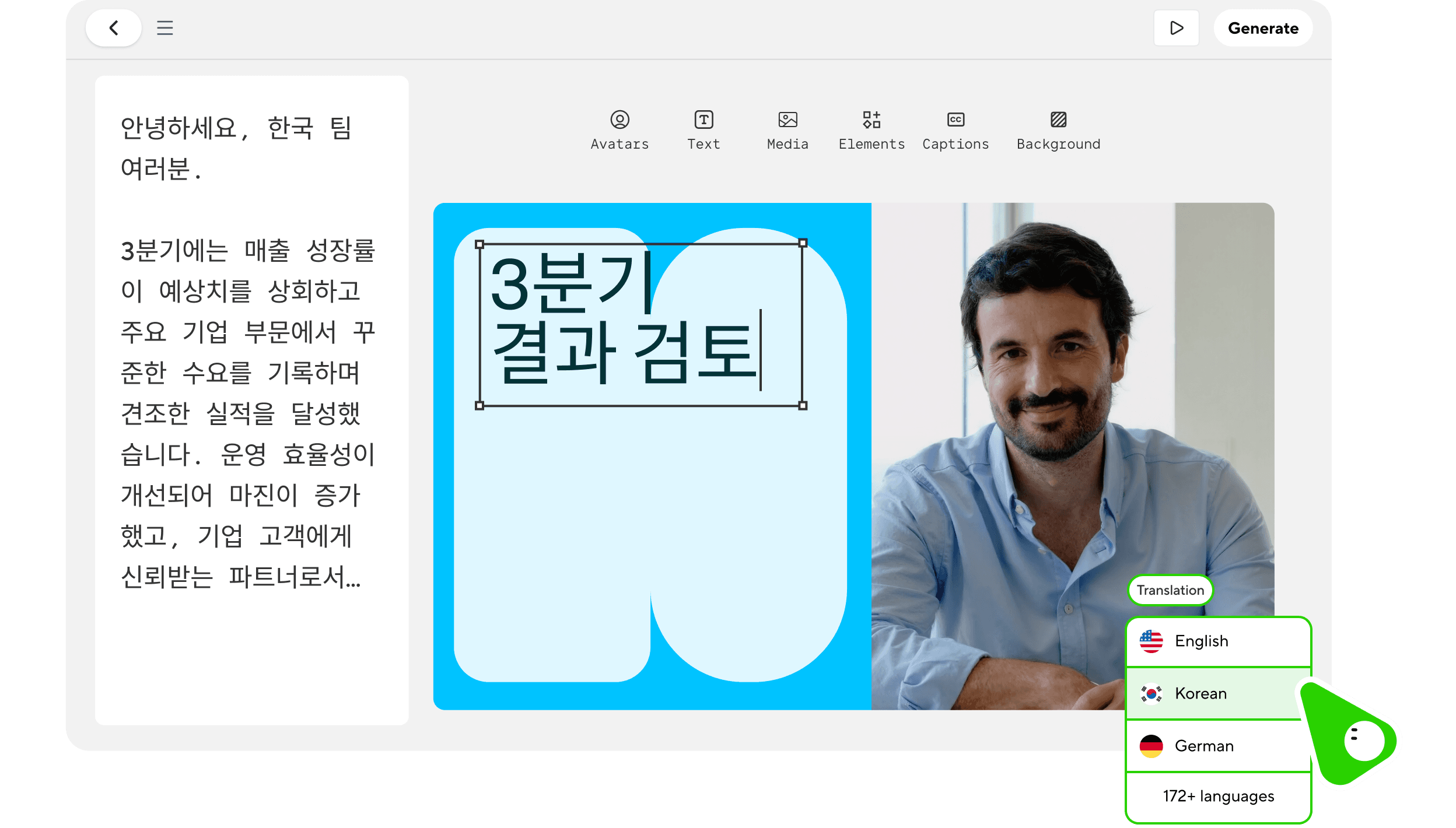Screen dimensions: 1456x828
Task: Select the Text tool
Action: click(x=703, y=129)
